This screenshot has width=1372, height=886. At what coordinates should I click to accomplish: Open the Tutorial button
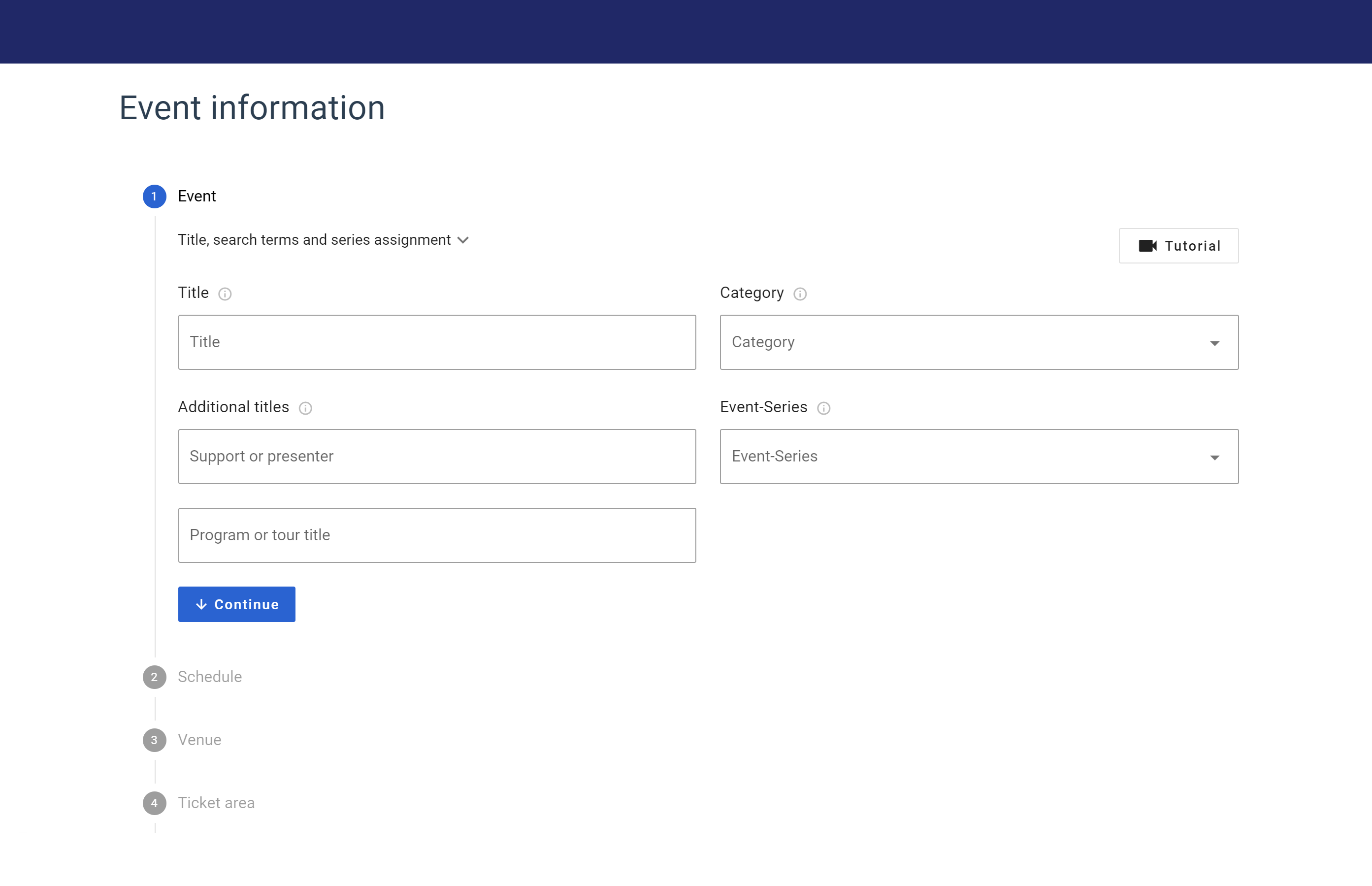pyautogui.click(x=1178, y=246)
